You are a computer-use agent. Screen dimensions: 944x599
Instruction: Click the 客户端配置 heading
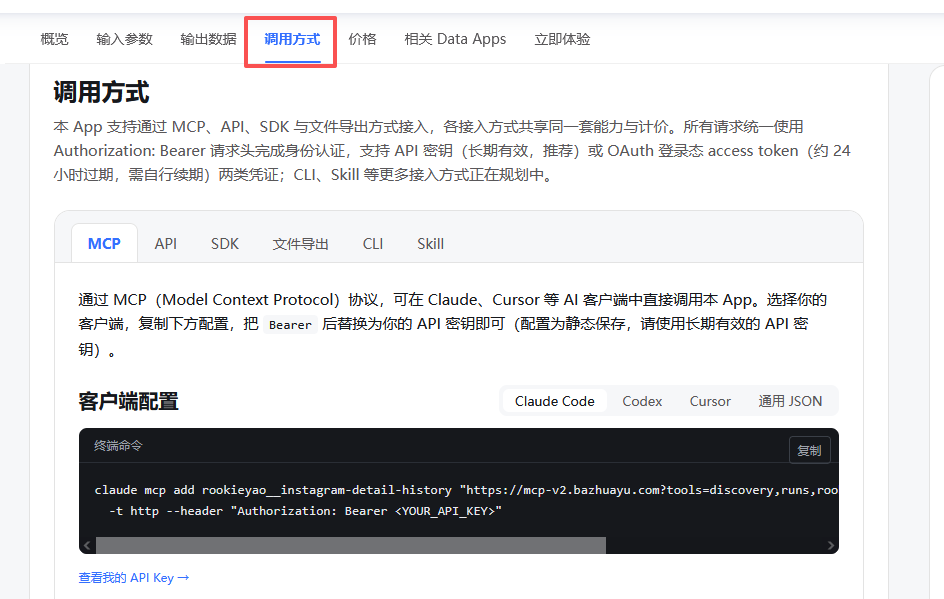coord(128,401)
